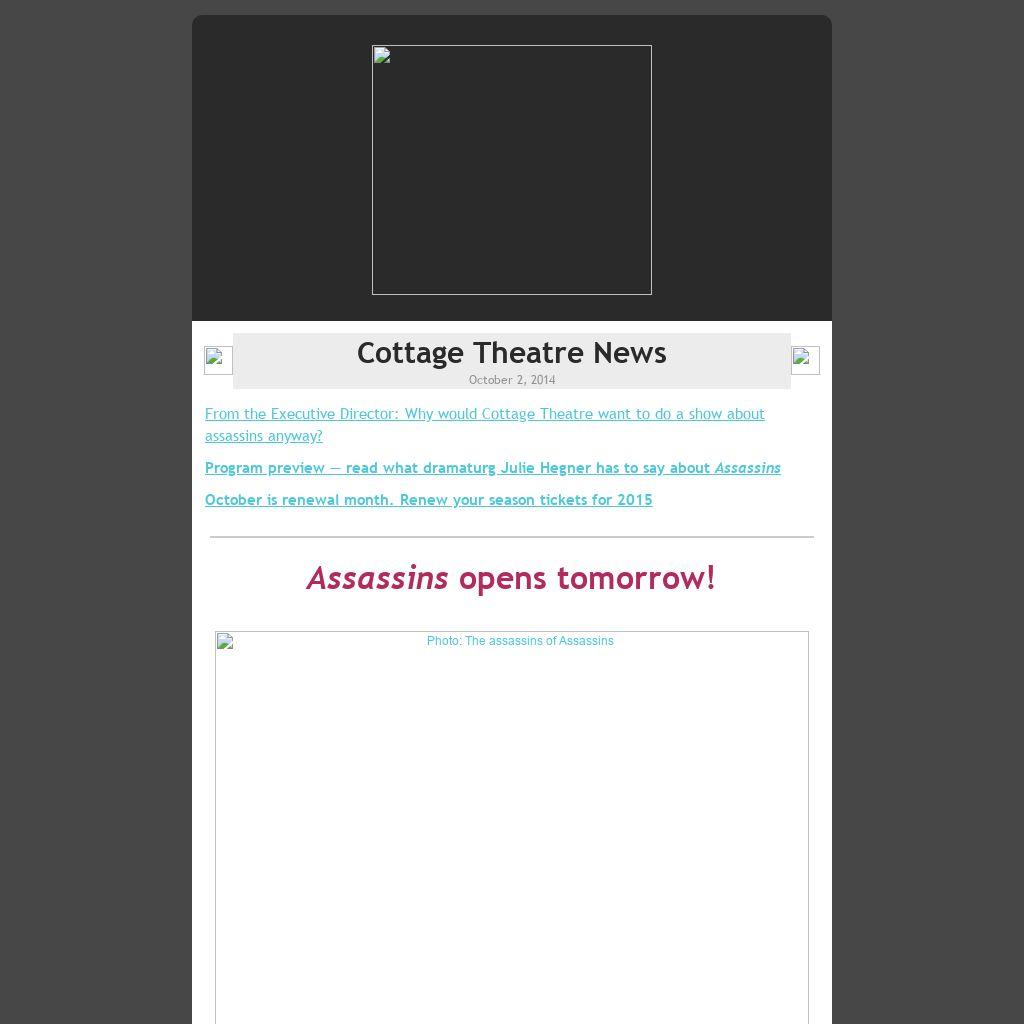Viewport: 1024px width, 1024px height.
Task: Click broken-image icon in Assassins photo corner
Action: (225, 641)
